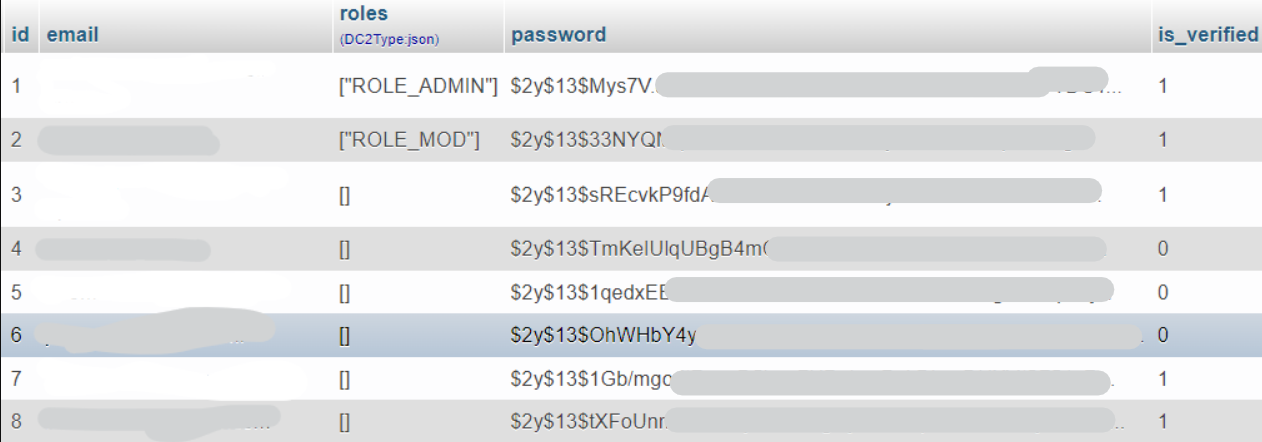Click the roles column header
Screen dimensions: 1262x442
[x=363, y=14]
